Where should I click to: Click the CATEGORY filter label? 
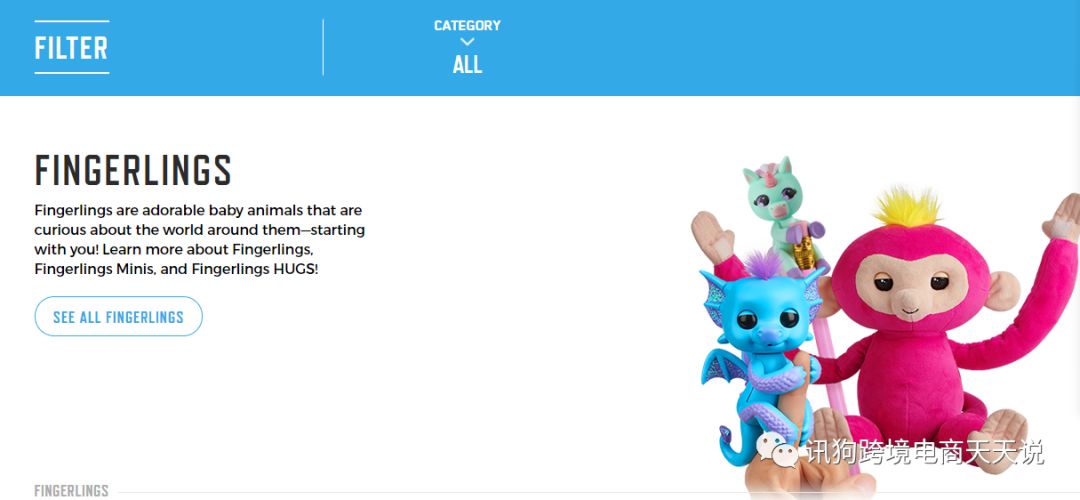pos(467,25)
